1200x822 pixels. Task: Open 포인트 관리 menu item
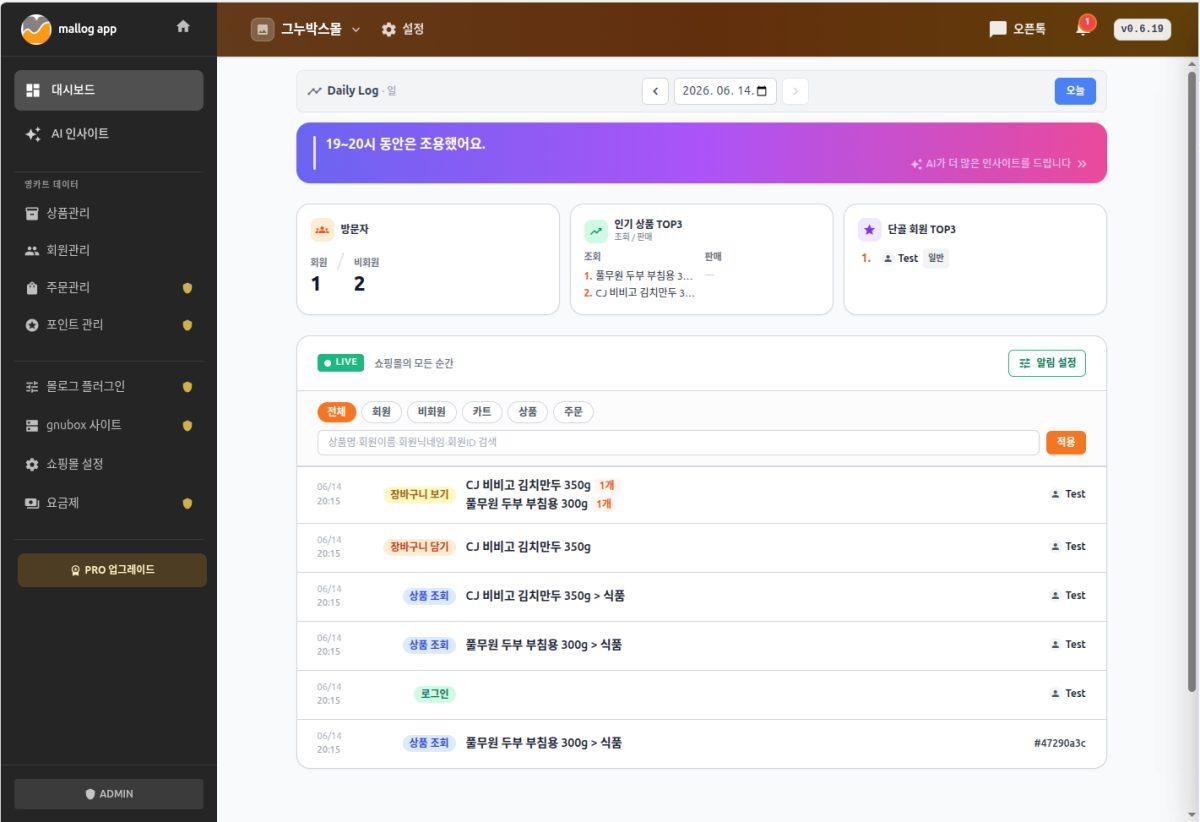click(x=109, y=325)
